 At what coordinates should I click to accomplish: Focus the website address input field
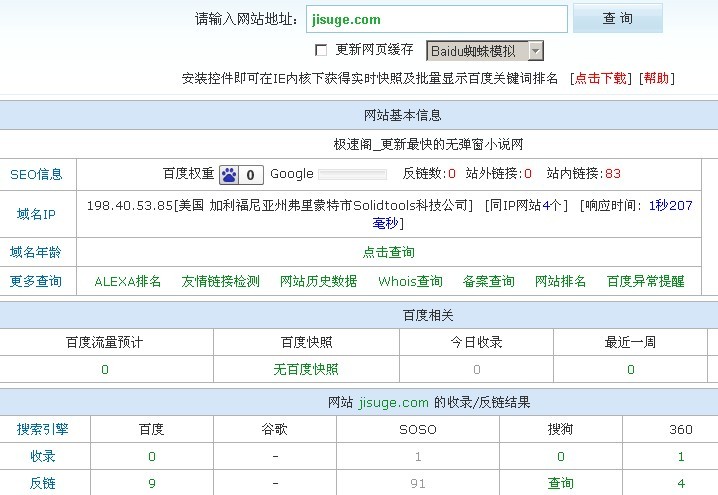pos(437,19)
